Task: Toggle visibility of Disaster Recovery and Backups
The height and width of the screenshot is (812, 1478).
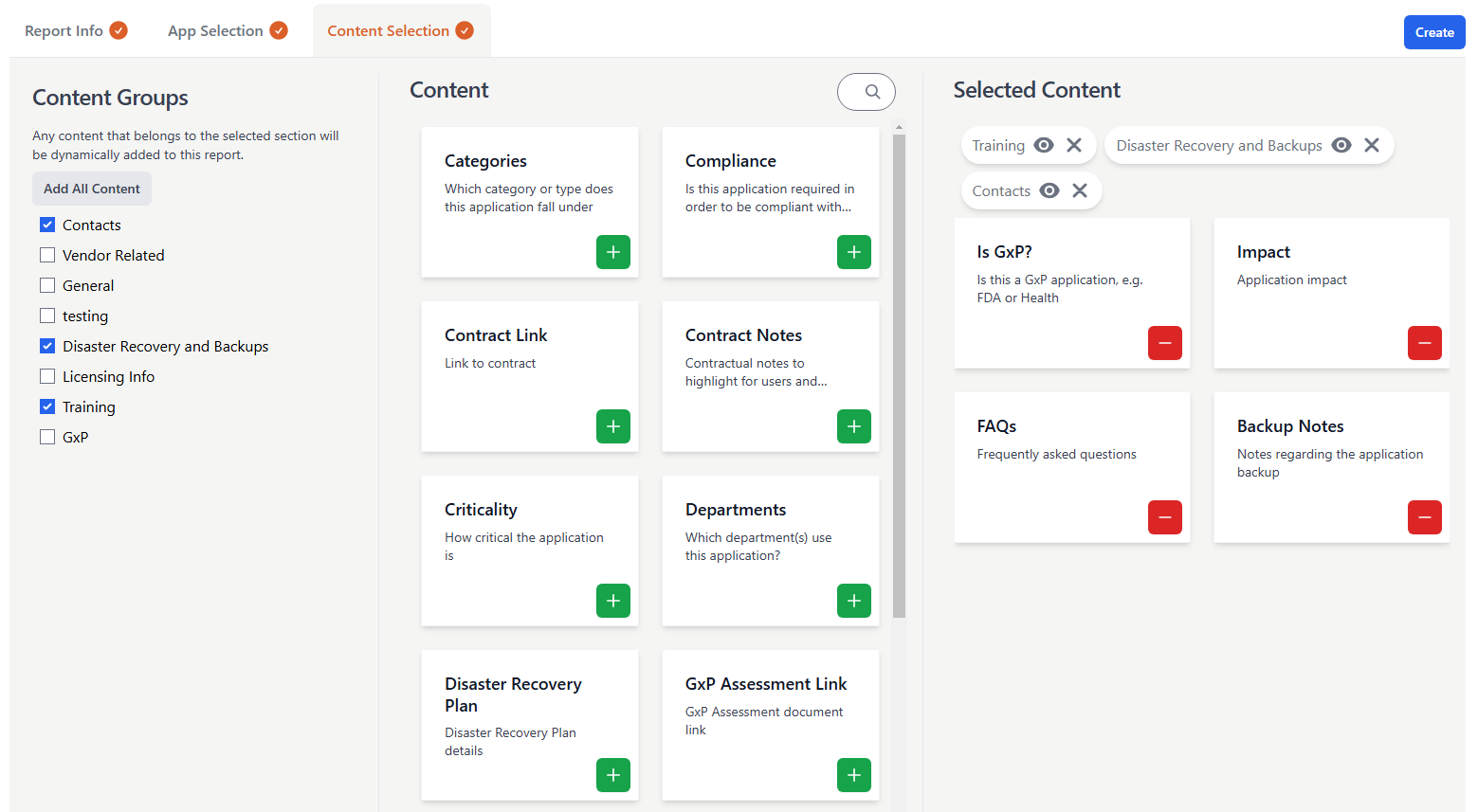Action: click(1341, 145)
